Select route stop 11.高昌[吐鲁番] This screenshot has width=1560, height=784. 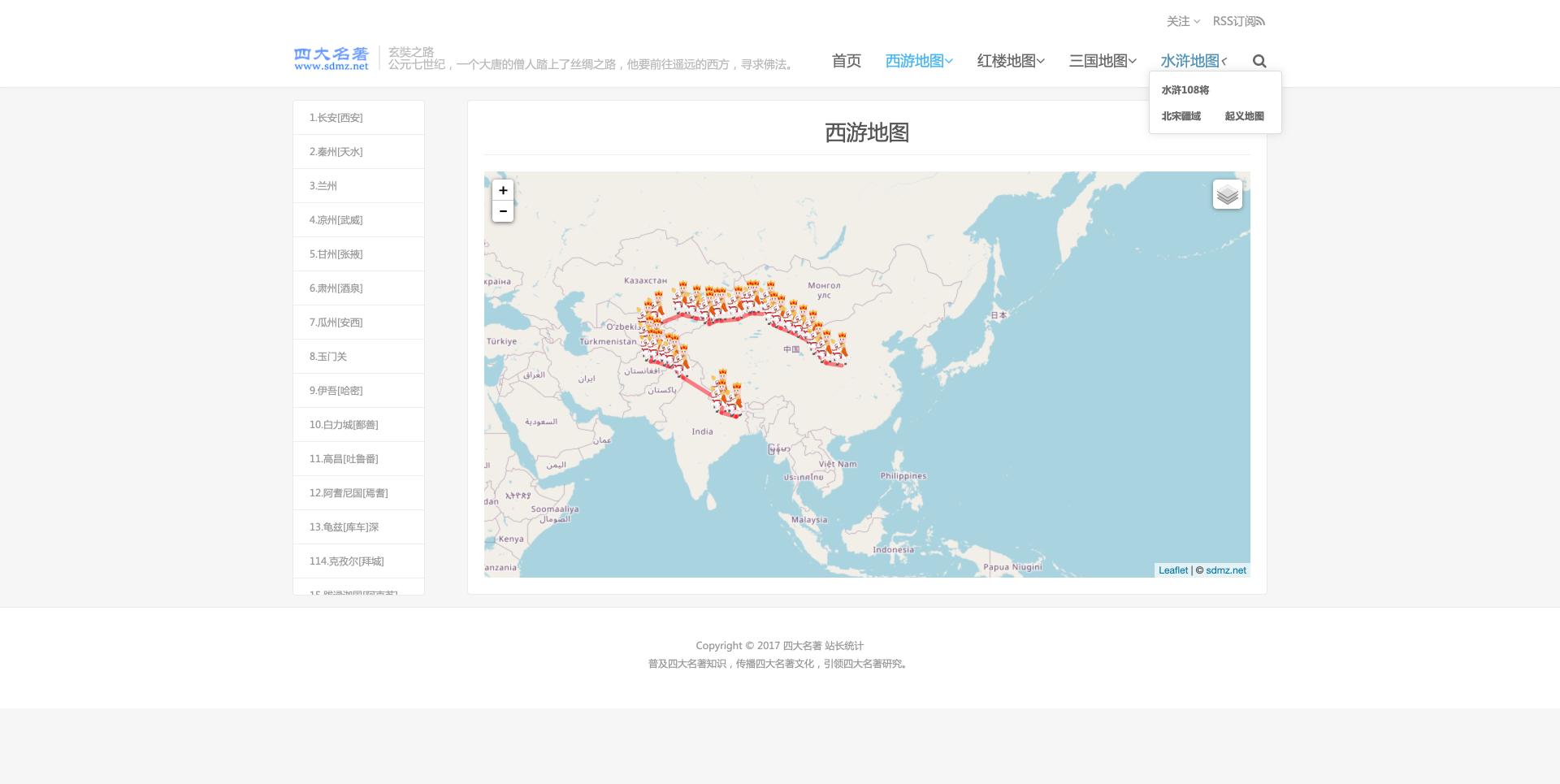358,459
